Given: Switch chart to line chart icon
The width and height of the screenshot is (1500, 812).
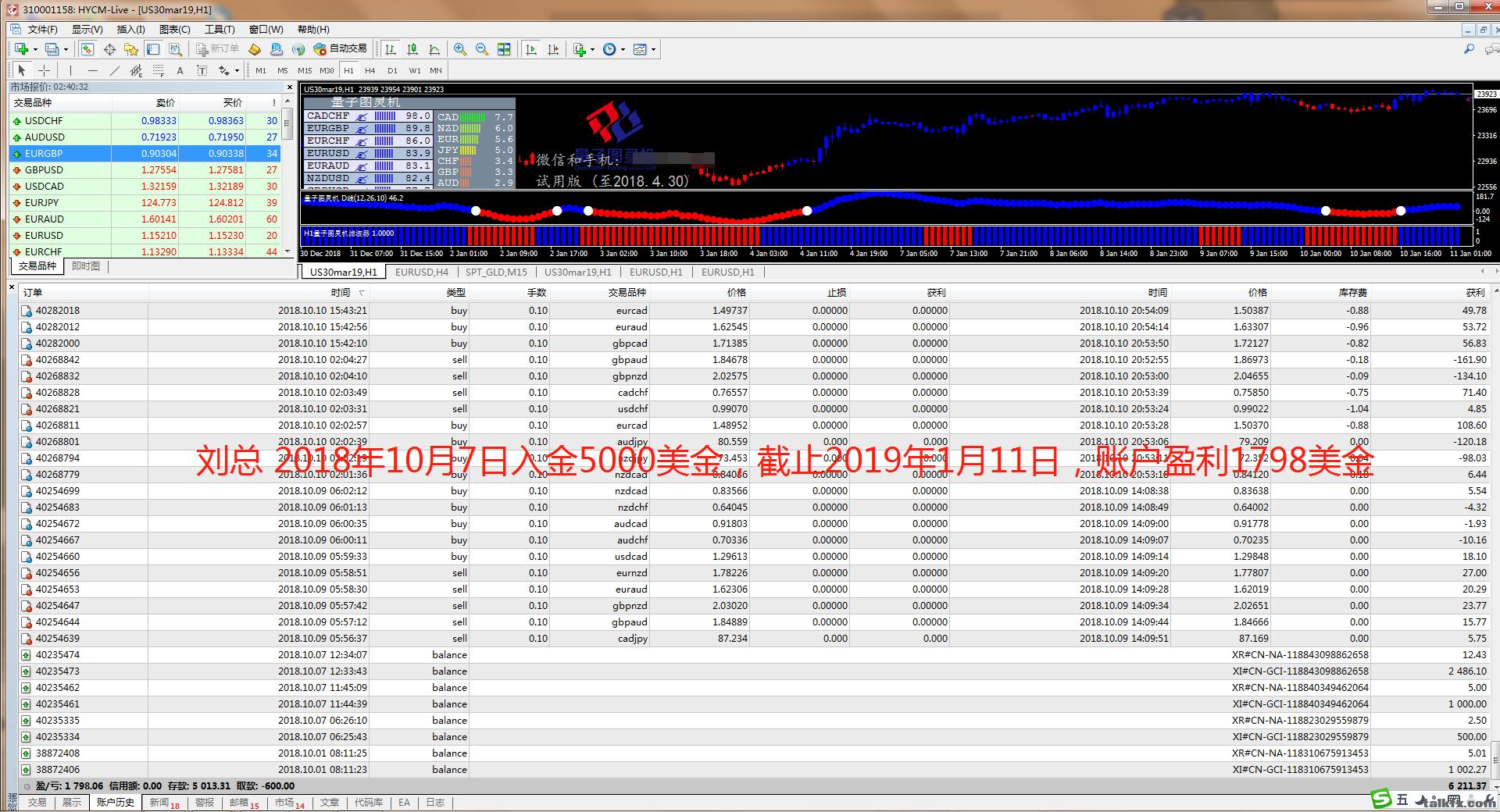Looking at the screenshot, I should coord(434,49).
